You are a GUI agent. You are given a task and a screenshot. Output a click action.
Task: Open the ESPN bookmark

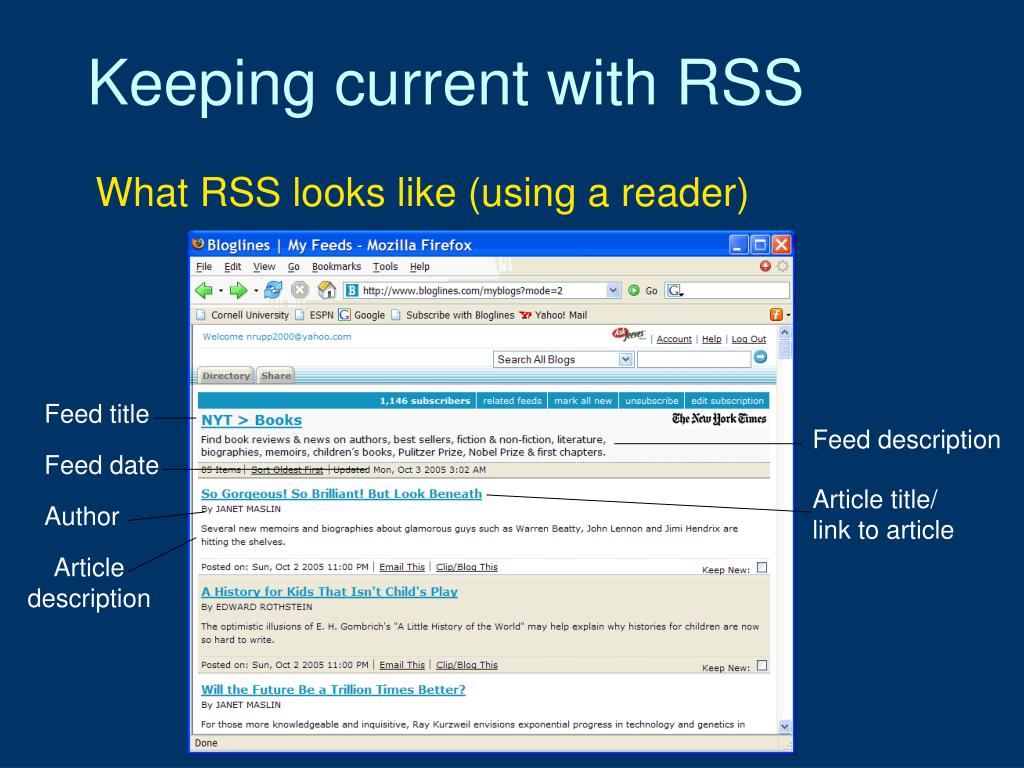(x=315, y=315)
